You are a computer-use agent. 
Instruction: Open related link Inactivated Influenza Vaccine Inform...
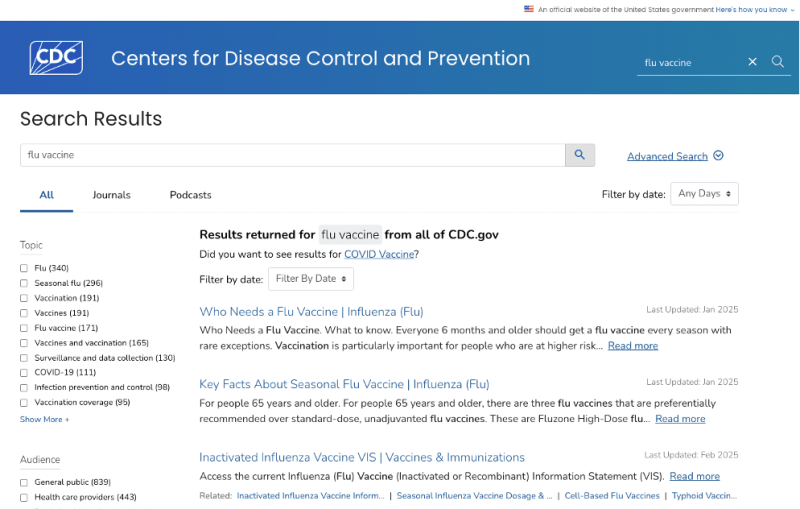pyautogui.click(x=310, y=496)
